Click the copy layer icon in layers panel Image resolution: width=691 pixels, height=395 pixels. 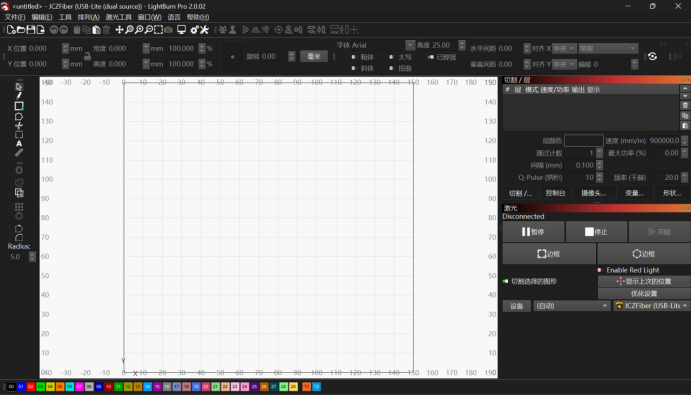click(685, 116)
